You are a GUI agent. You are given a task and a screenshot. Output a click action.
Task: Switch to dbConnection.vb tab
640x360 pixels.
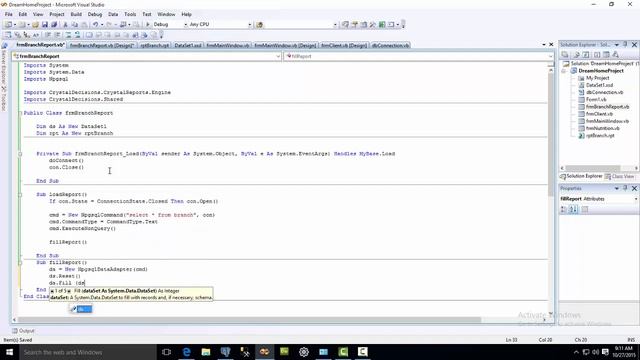click(390, 45)
